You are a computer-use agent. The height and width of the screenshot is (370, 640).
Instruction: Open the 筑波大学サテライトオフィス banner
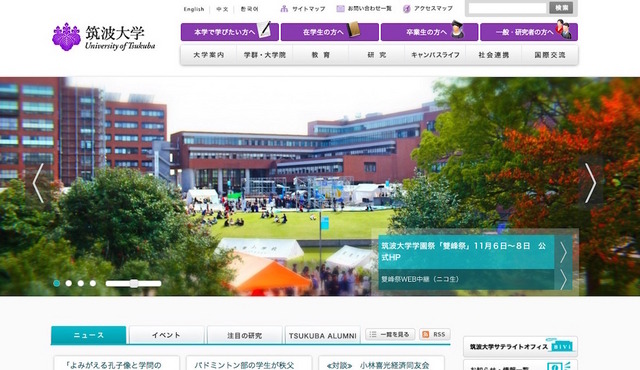[520, 346]
